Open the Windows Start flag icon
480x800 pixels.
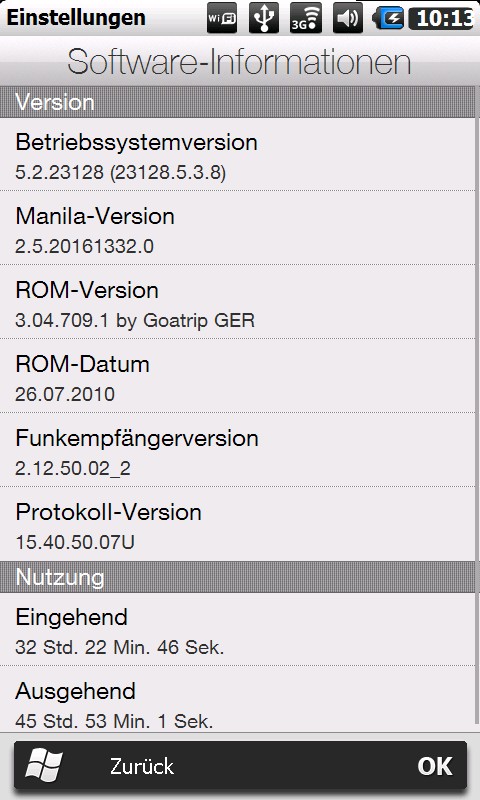[44, 766]
